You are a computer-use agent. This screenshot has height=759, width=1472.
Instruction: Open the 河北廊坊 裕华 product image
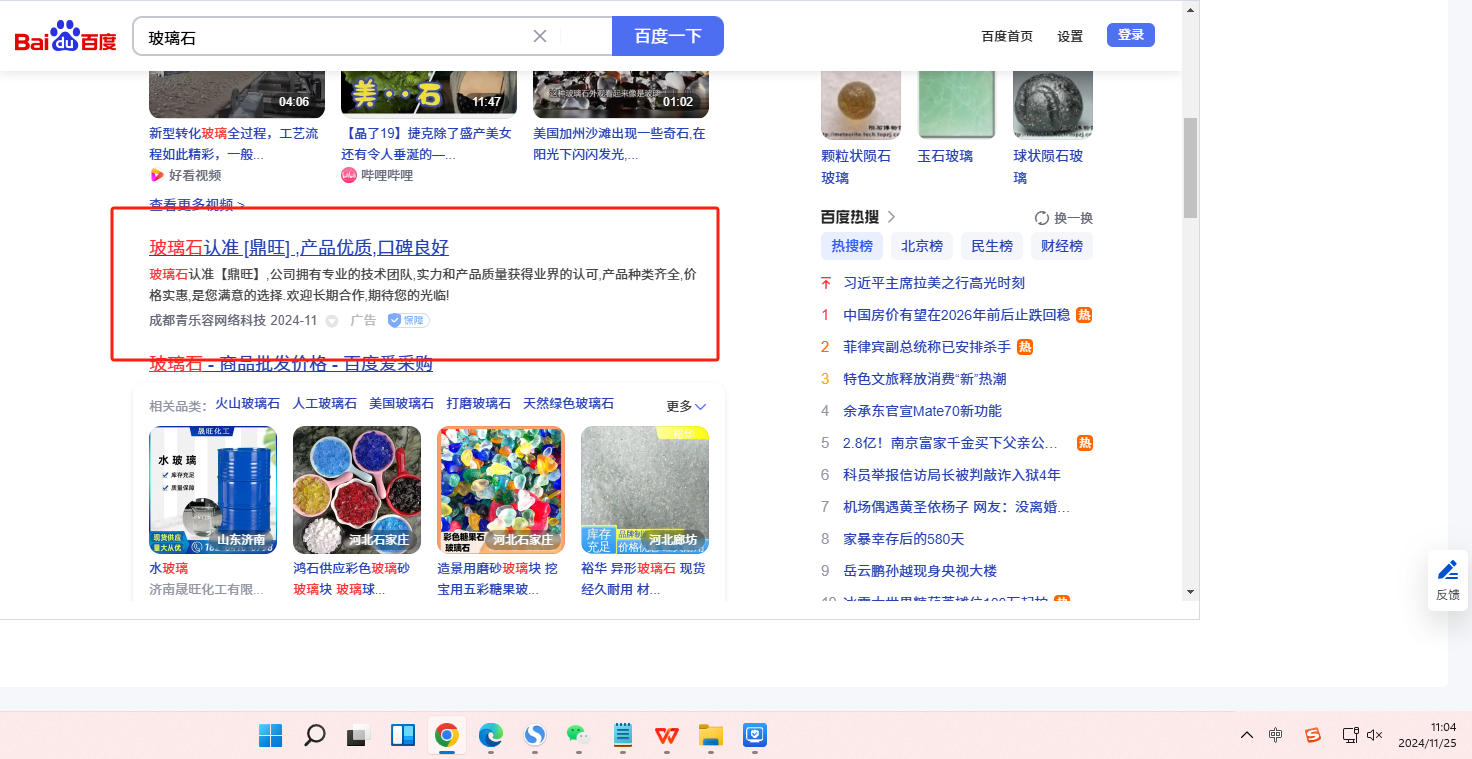coord(645,490)
